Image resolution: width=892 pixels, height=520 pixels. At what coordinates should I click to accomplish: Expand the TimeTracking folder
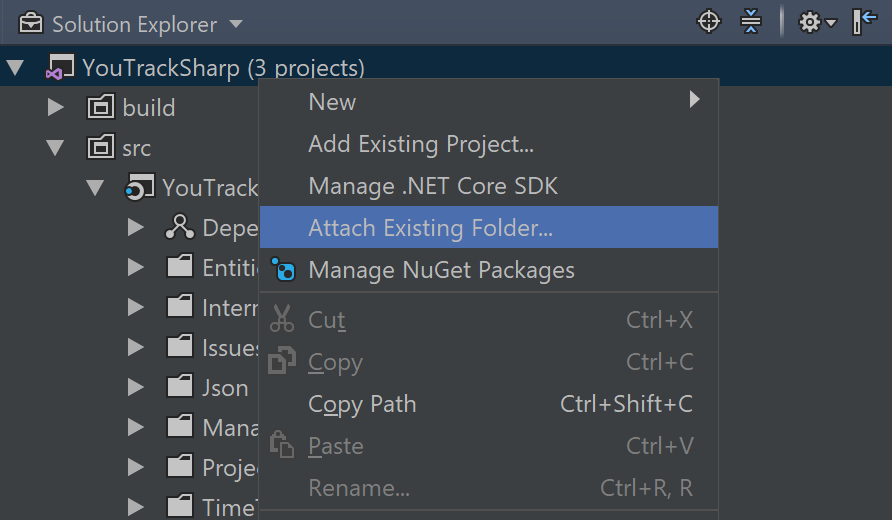pyautogui.click(x=135, y=506)
